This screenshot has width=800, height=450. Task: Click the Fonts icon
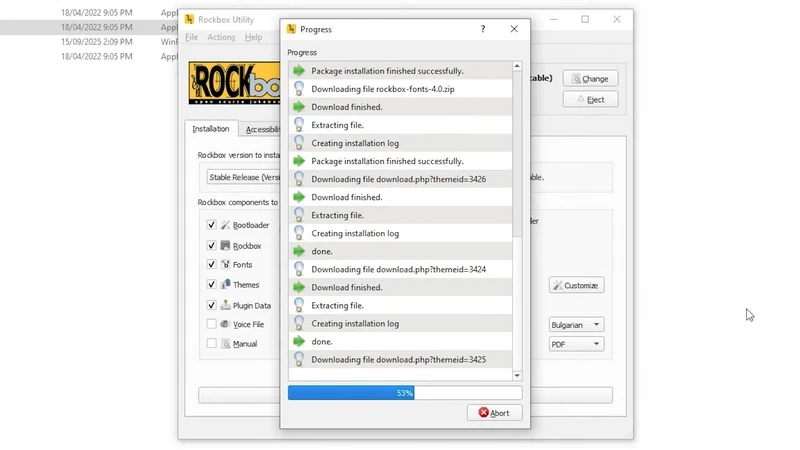coord(226,265)
